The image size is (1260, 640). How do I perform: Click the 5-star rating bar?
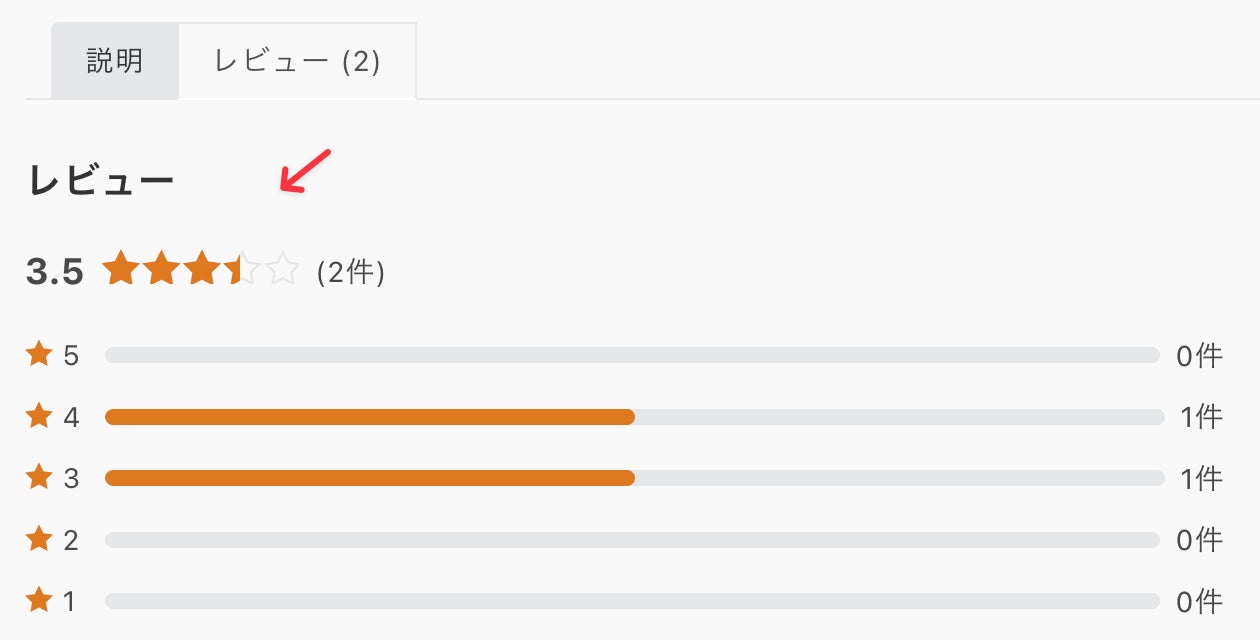[x=632, y=355]
